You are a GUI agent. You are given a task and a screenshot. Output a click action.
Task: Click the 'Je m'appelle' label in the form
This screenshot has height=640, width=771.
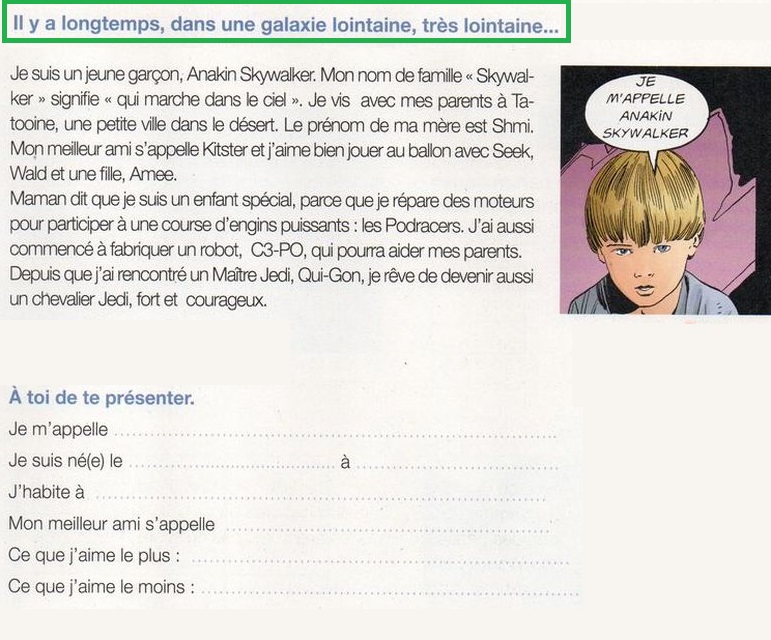(x=58, y=430)
